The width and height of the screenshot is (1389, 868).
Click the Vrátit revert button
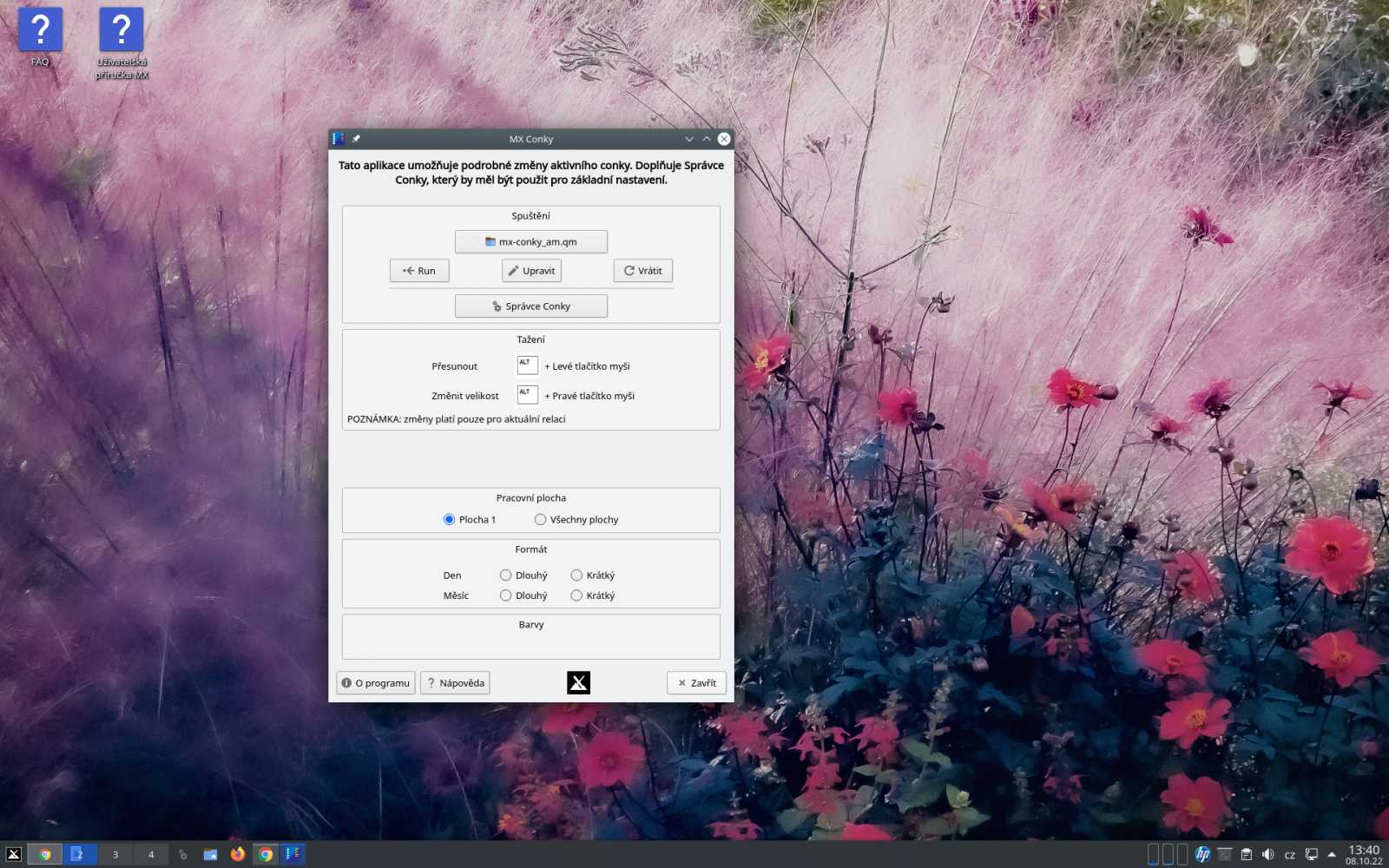[643, 271]
